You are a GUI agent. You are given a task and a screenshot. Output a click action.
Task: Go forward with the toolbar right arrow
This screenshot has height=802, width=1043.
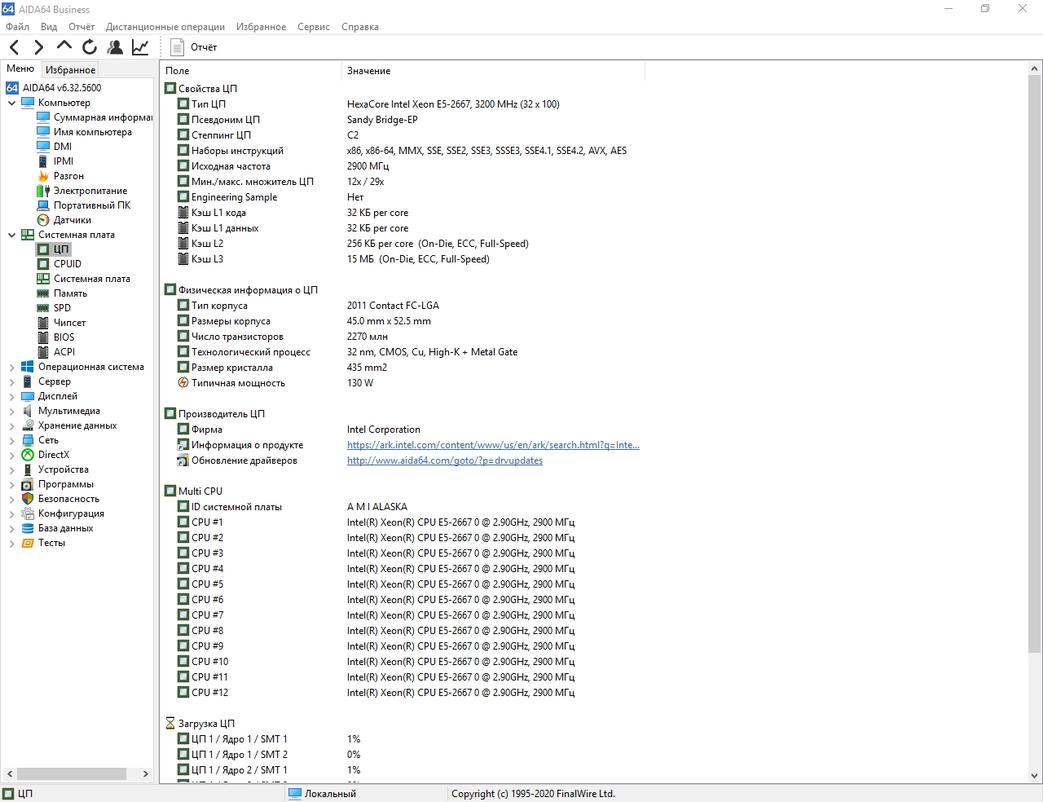coord(39,47)
